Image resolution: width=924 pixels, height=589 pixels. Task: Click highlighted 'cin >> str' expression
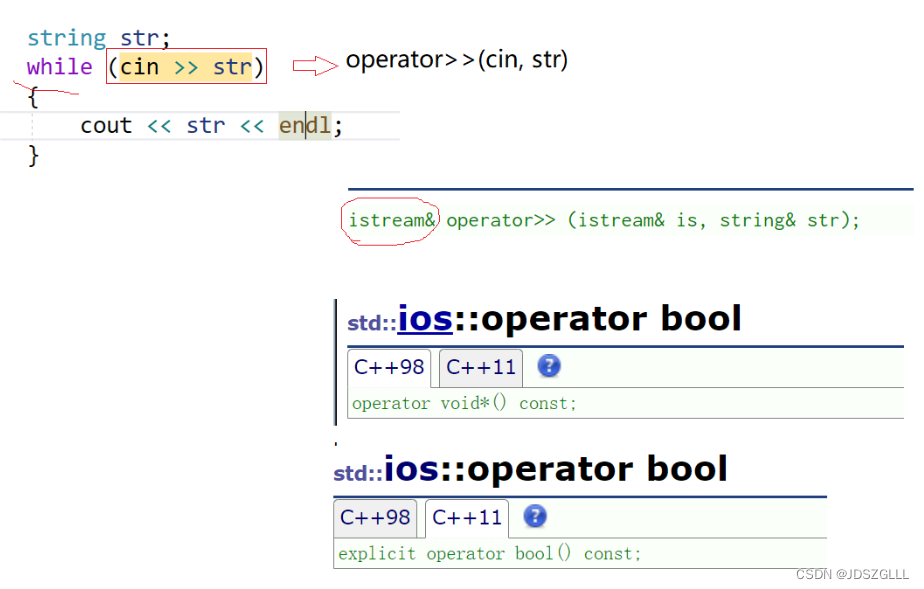(x=186, y=67)
